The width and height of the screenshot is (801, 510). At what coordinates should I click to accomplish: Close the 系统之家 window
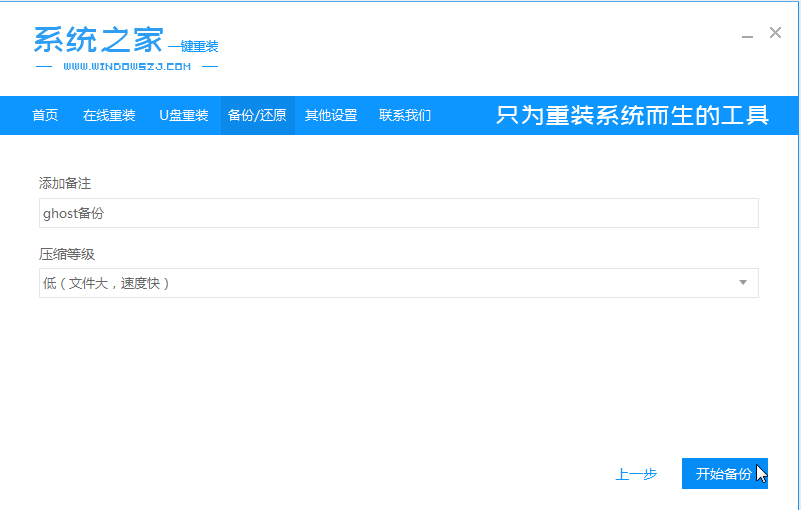(x=775, y=33)
